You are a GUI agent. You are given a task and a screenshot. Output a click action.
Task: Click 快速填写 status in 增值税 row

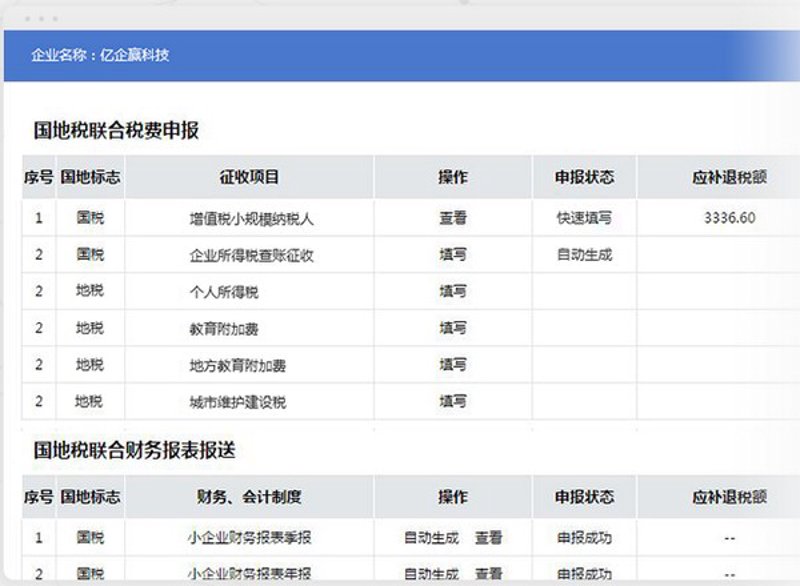[584, 218]
